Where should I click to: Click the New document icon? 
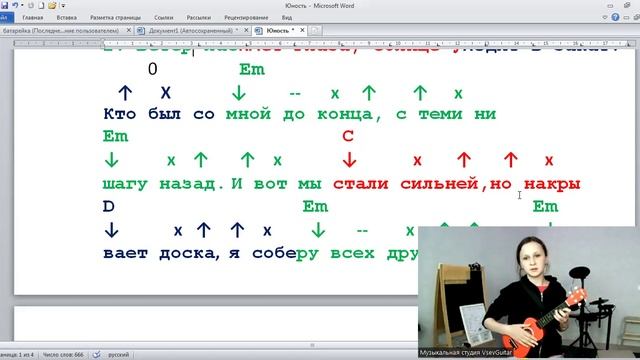[x=41, y=6]
